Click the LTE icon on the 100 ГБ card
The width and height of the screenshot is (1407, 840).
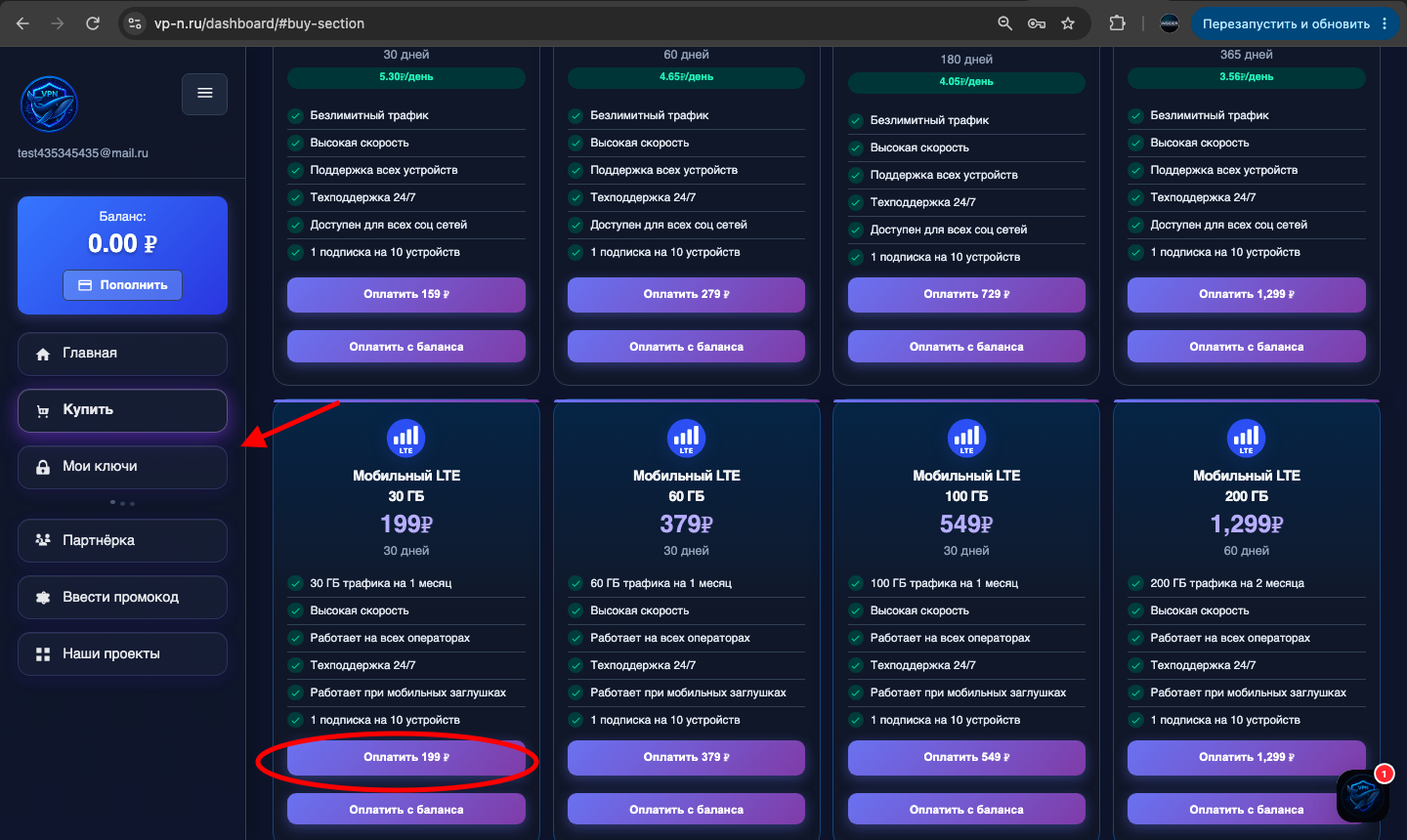point(966,438)
